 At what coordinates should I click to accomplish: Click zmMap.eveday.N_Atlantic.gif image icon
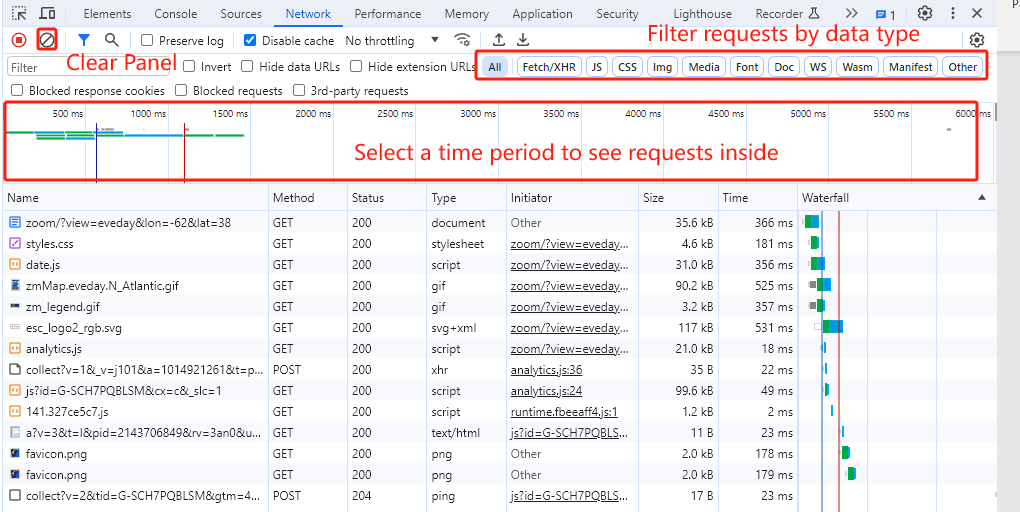(x=15, y=286)
